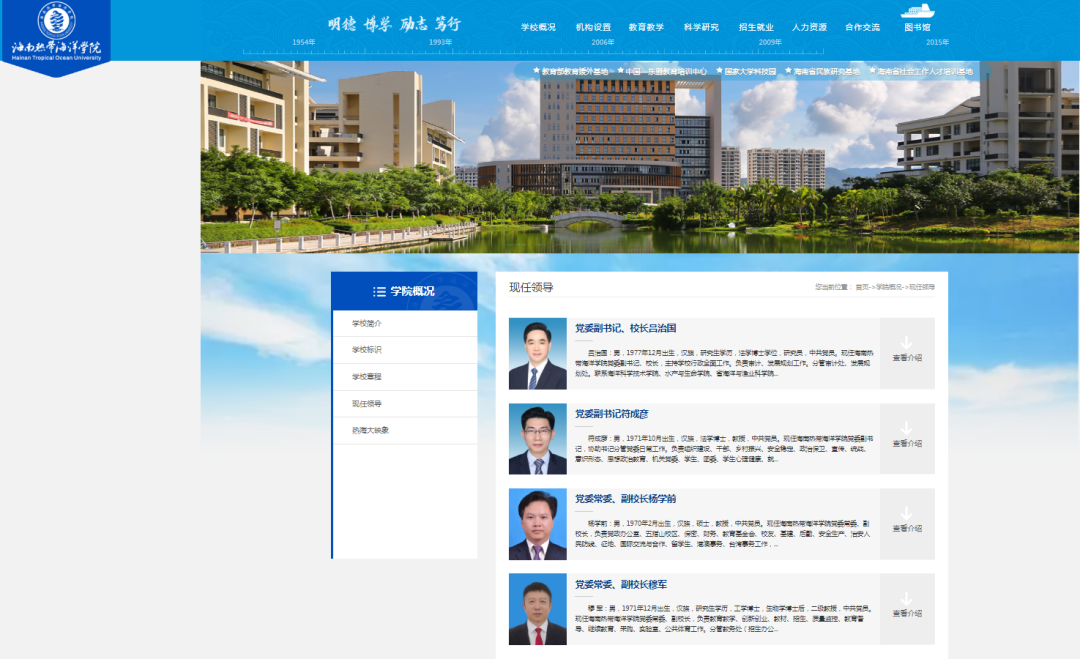Open the 机构设置 navigation menu
The image size is (1080, 659).
point(593,27)
